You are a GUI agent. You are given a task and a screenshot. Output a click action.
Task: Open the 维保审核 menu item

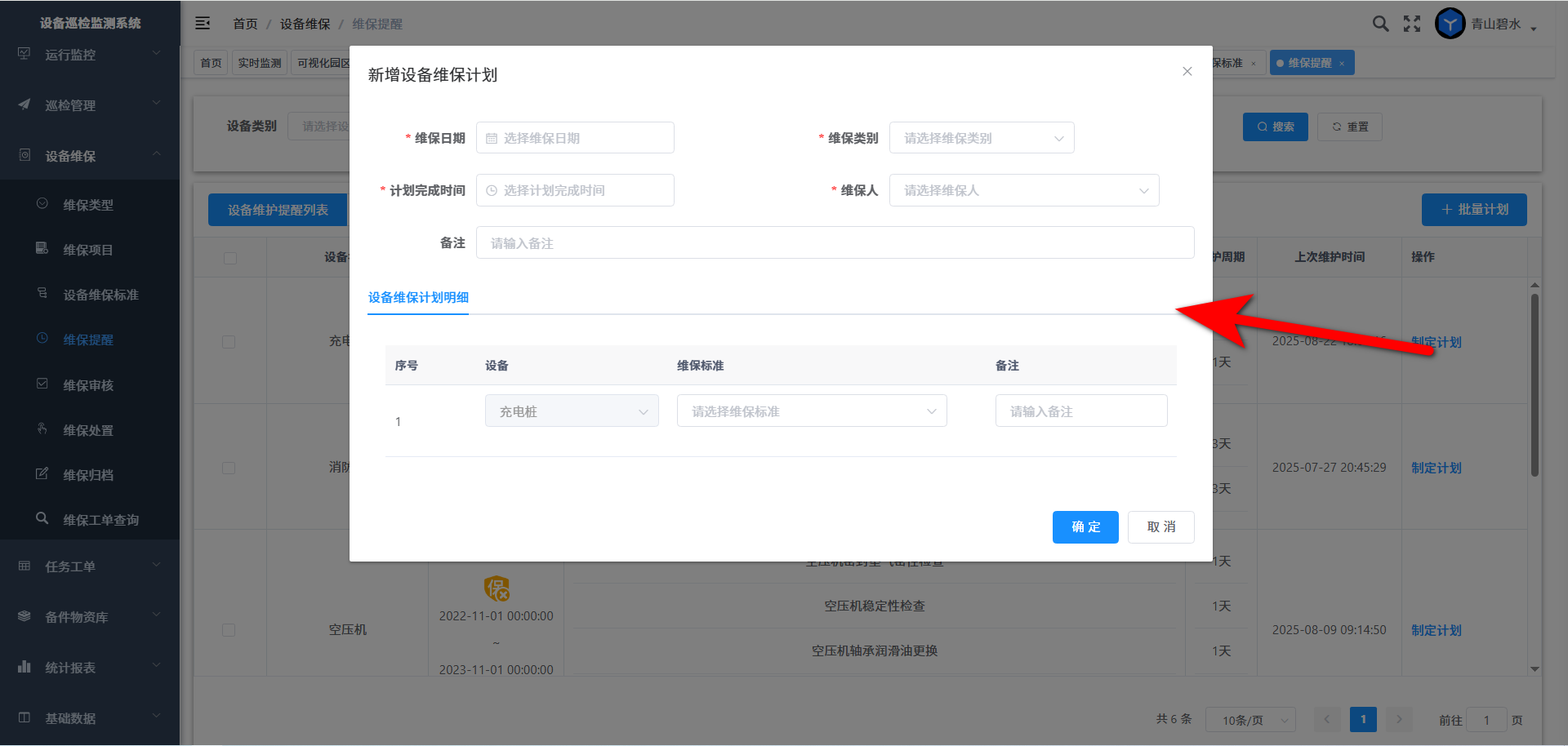(x=88, y=385)
